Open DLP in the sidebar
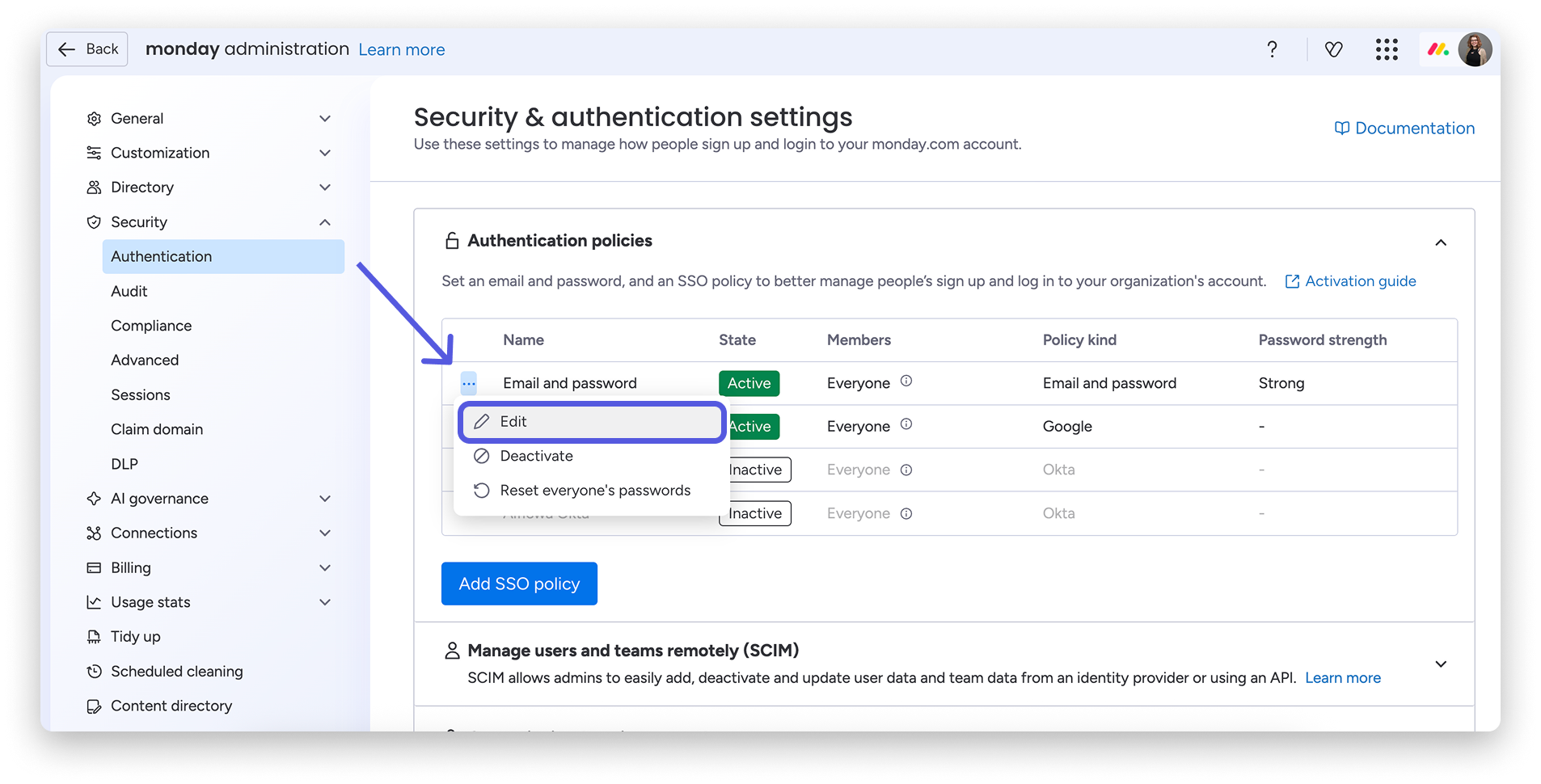The image size is (1541, 784). click(x=125, y=464)
